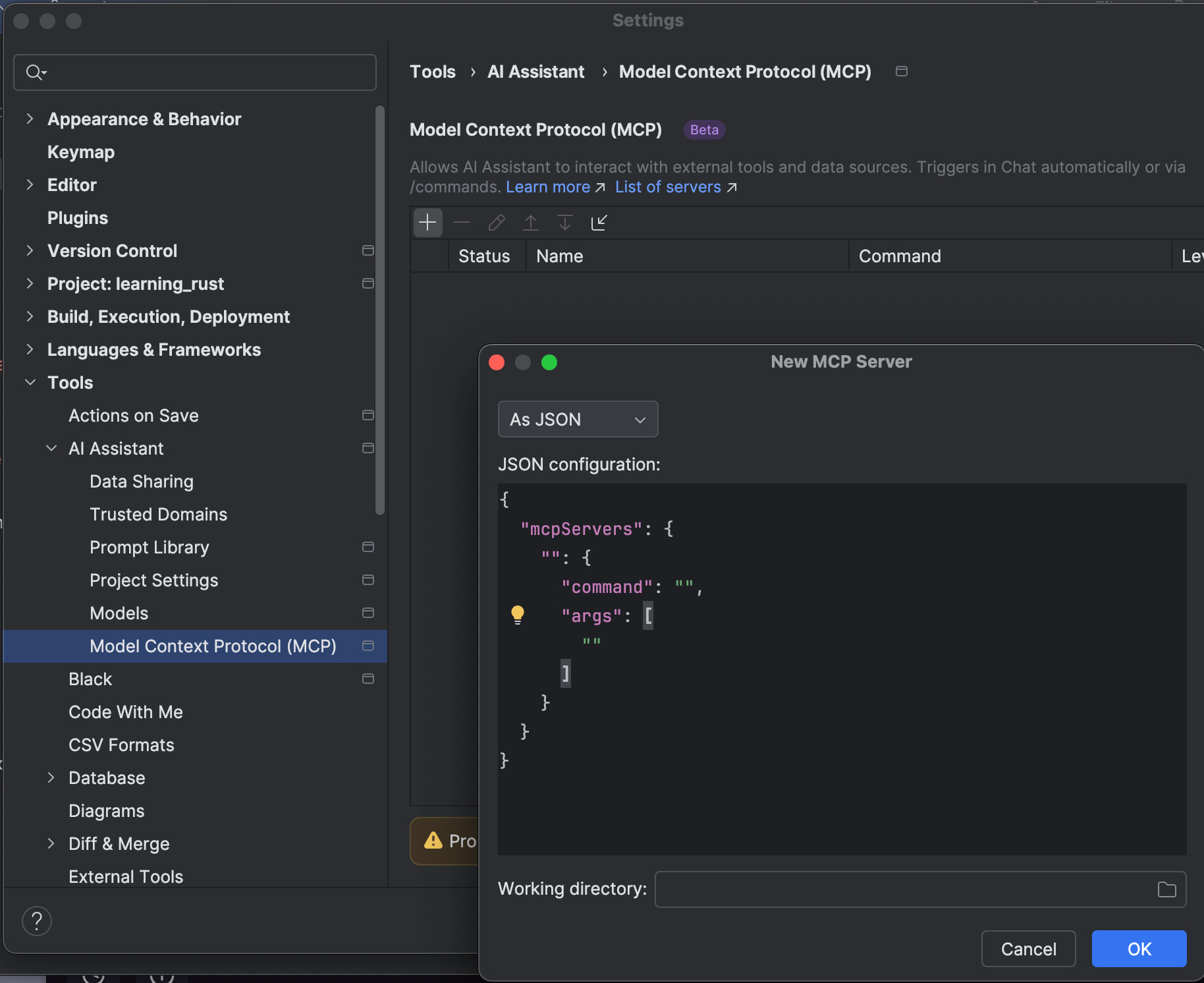Click project icon next to Models
The image size is (1204, 983).
tap(368, 613)
